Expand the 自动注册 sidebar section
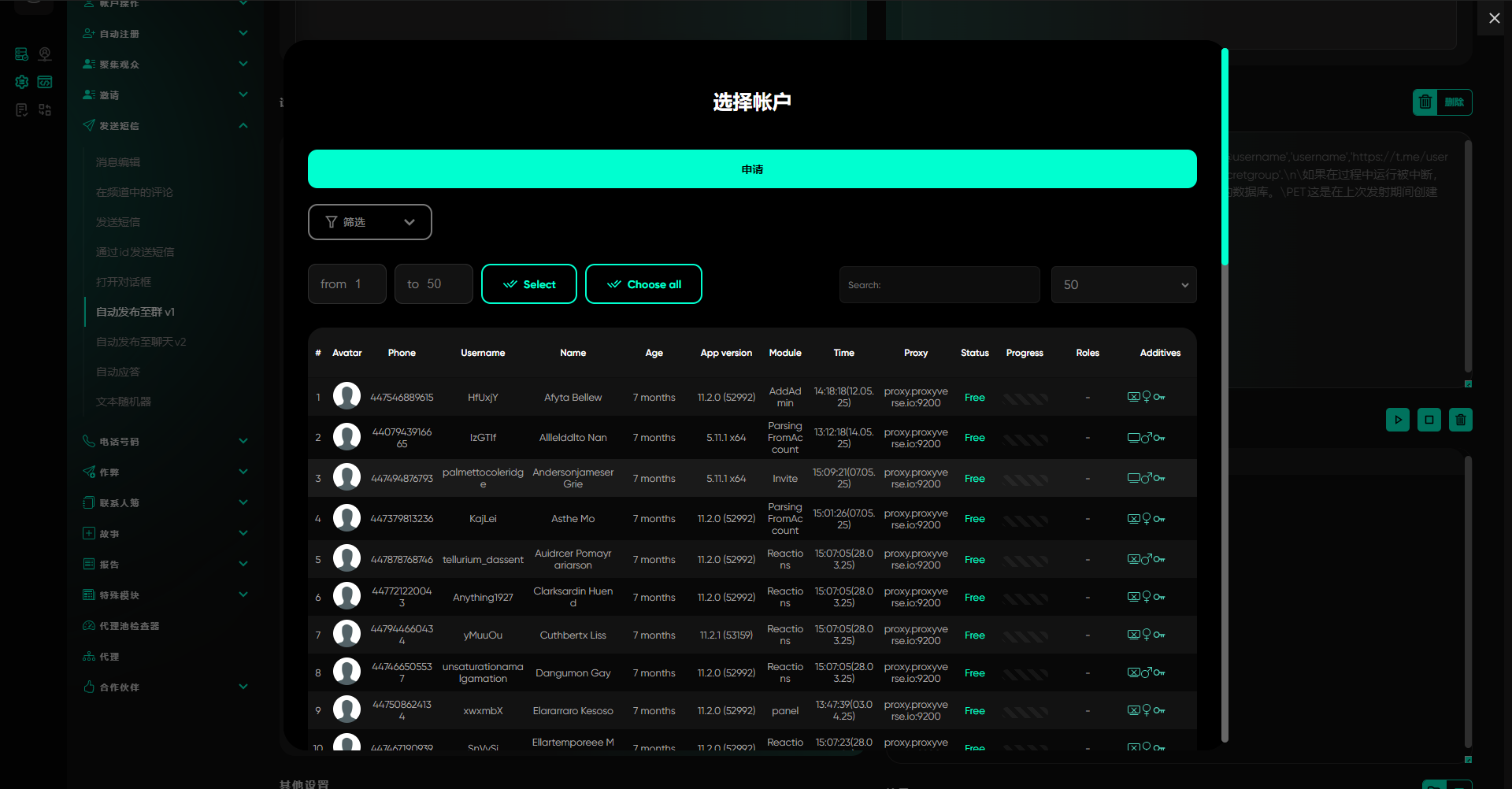1512x789 pixels. click(243, 34)
